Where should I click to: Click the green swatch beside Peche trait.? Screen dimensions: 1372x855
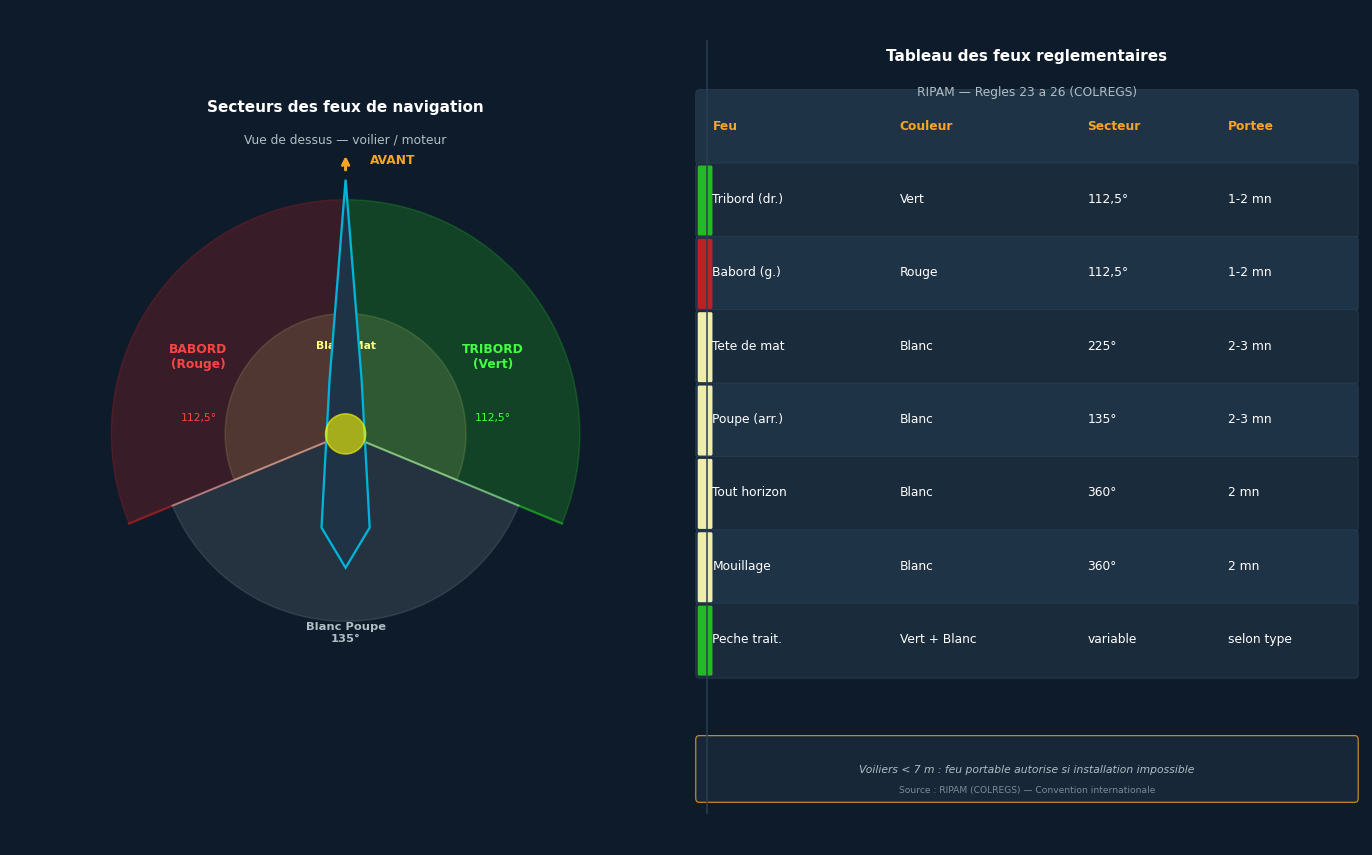click(705, 640)
